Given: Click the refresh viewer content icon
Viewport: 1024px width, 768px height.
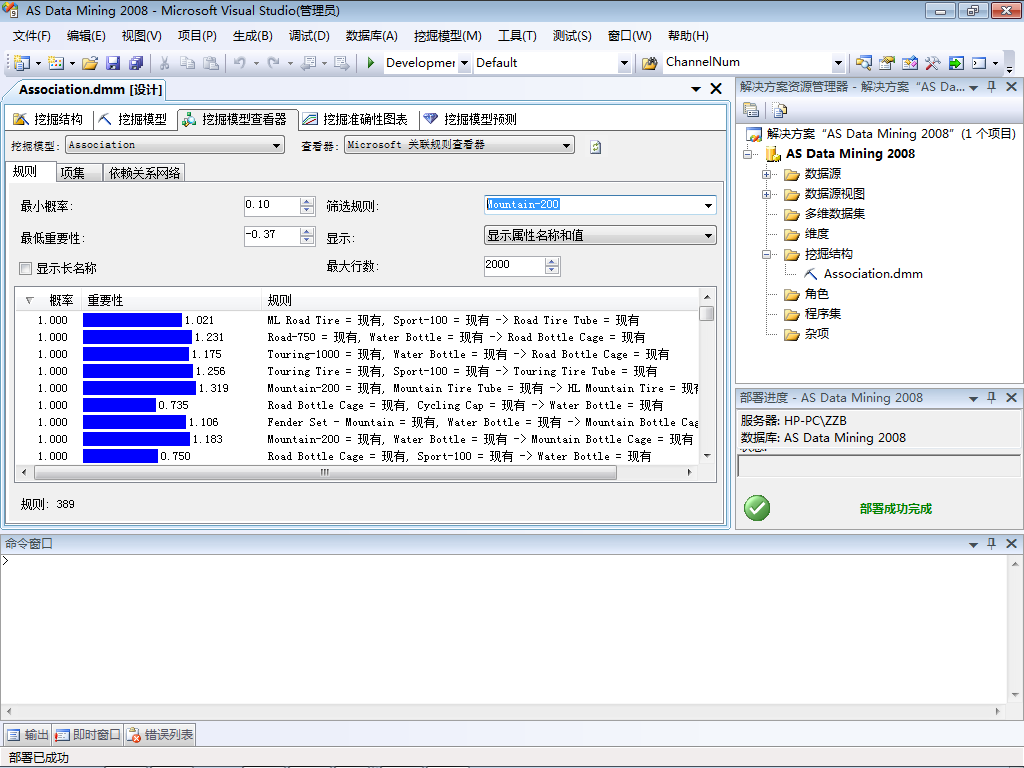Looking at the screenshot, I should coord(595,147).
